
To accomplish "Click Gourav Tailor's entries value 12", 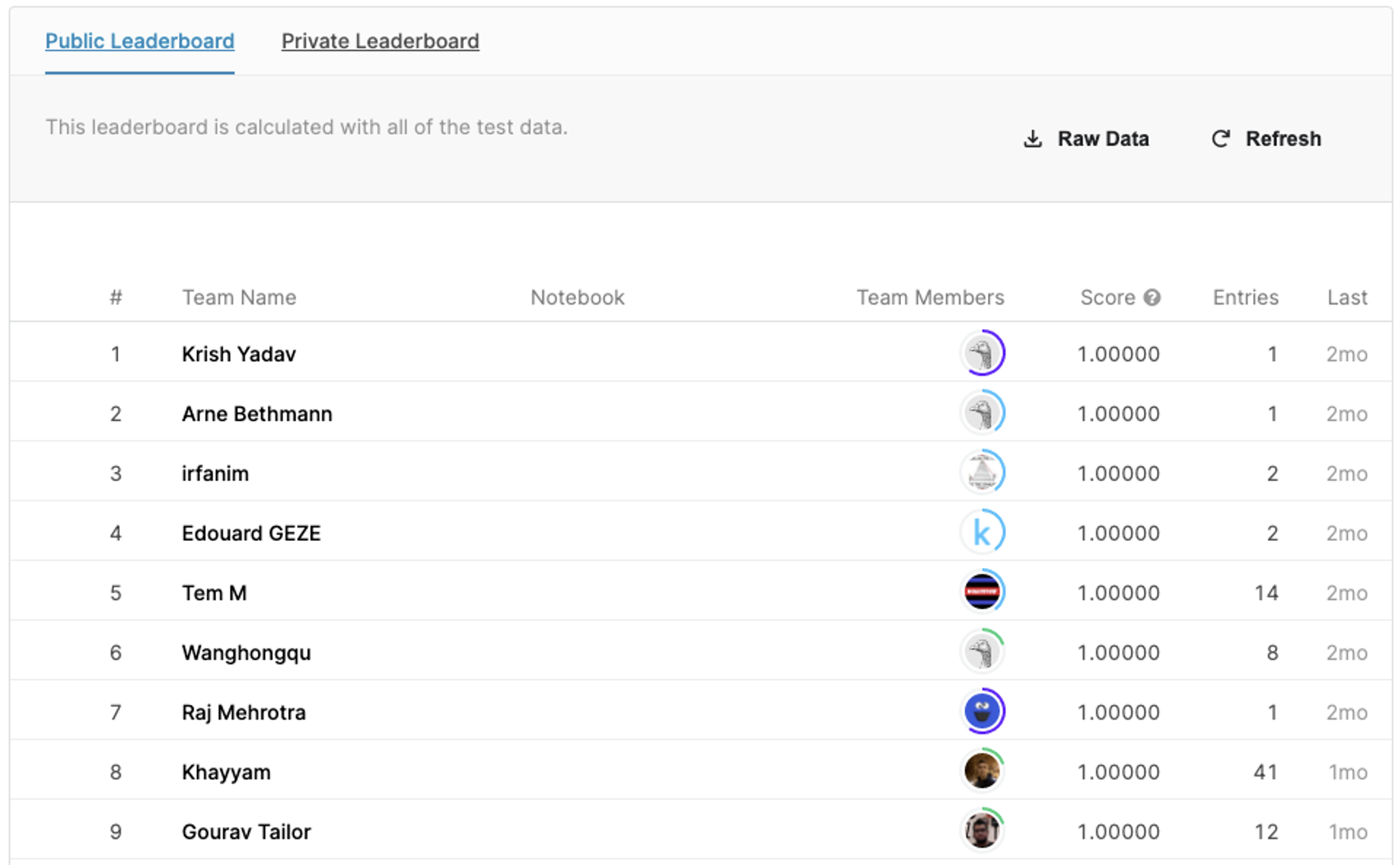I will 1265,831.
